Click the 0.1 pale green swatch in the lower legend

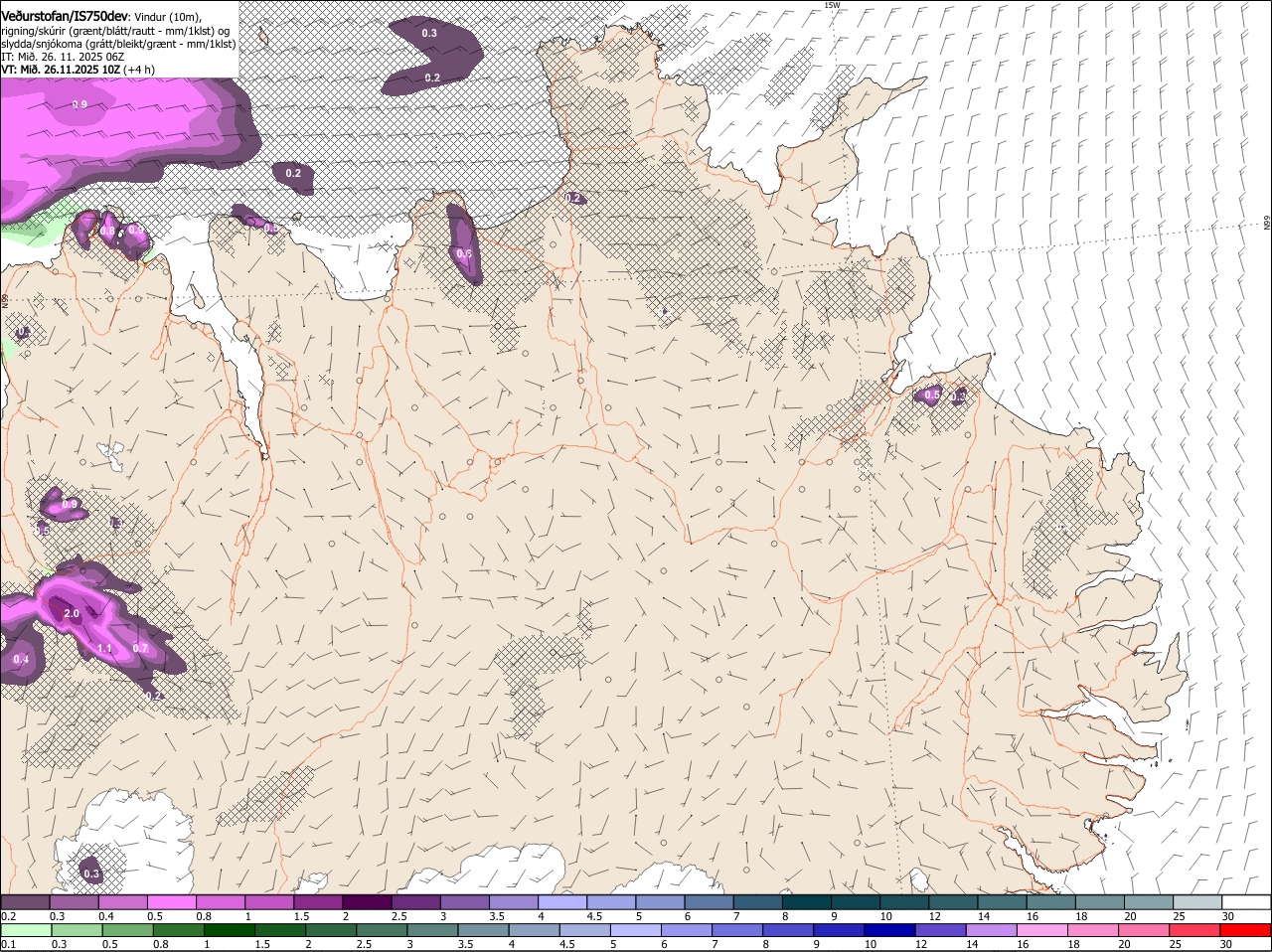[26, 930]
